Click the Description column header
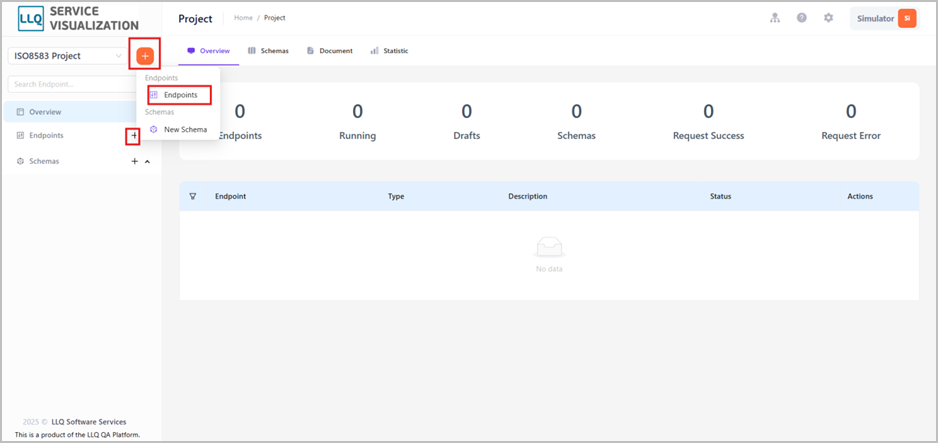The height and width of the screenshot is (443, 938). 528,196
